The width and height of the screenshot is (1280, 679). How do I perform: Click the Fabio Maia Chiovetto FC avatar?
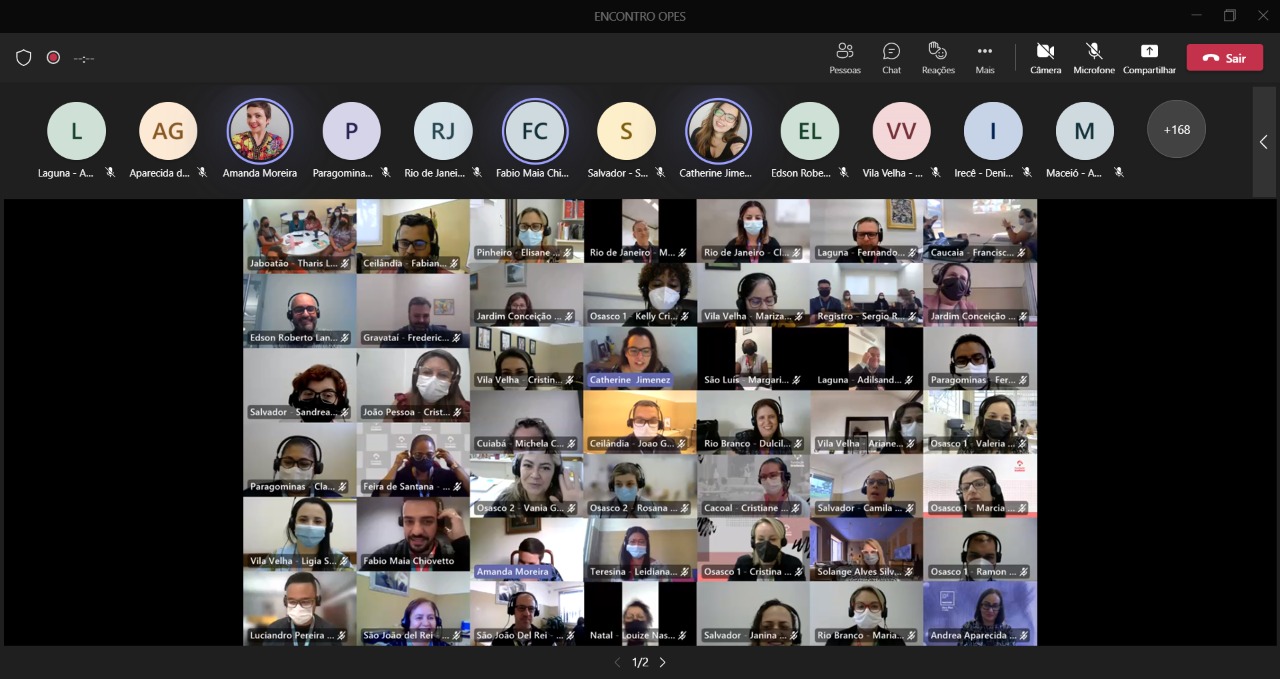[535, 131]
